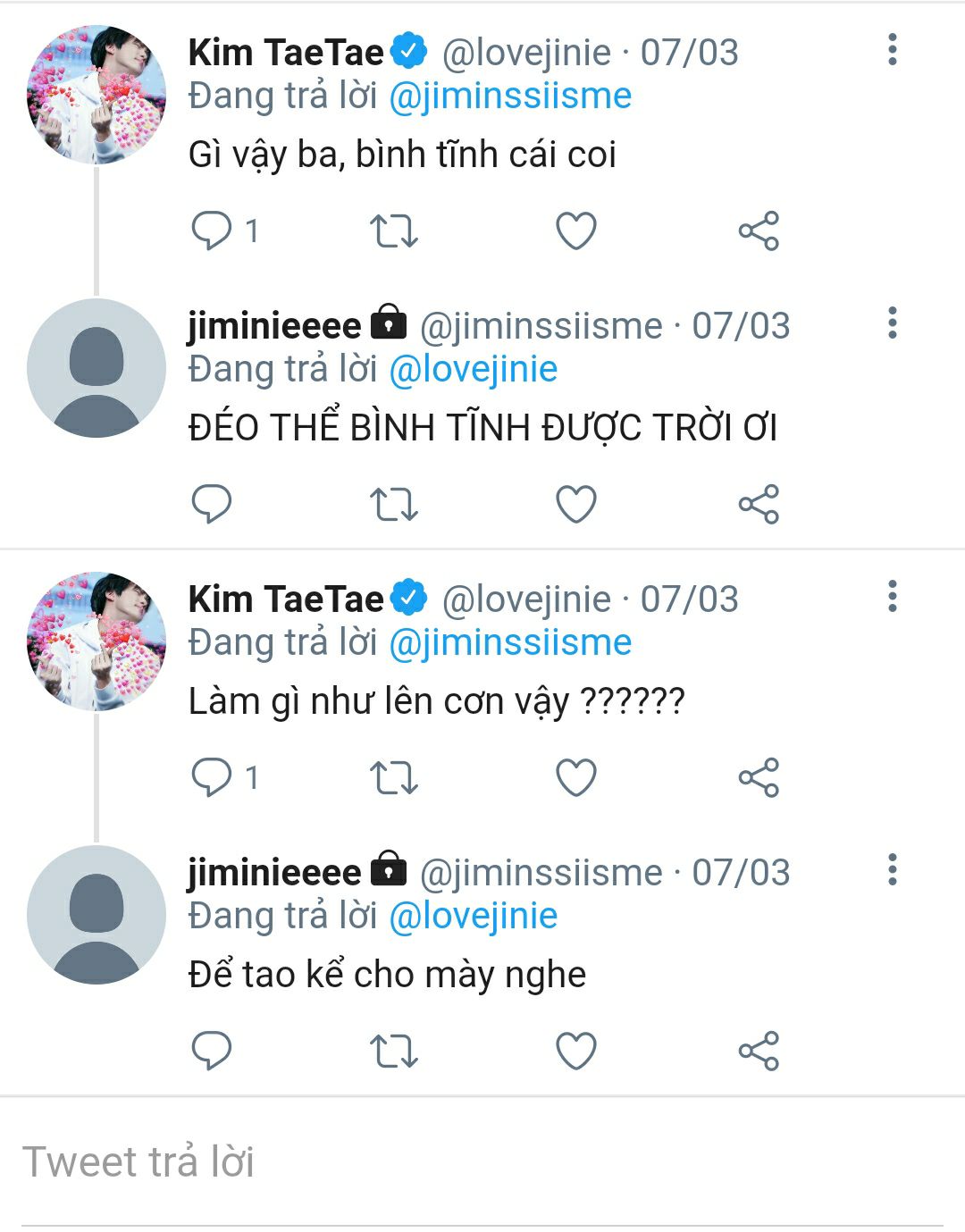Open more options on "Làm gì như lên cơn" tweet

point(892,597)
